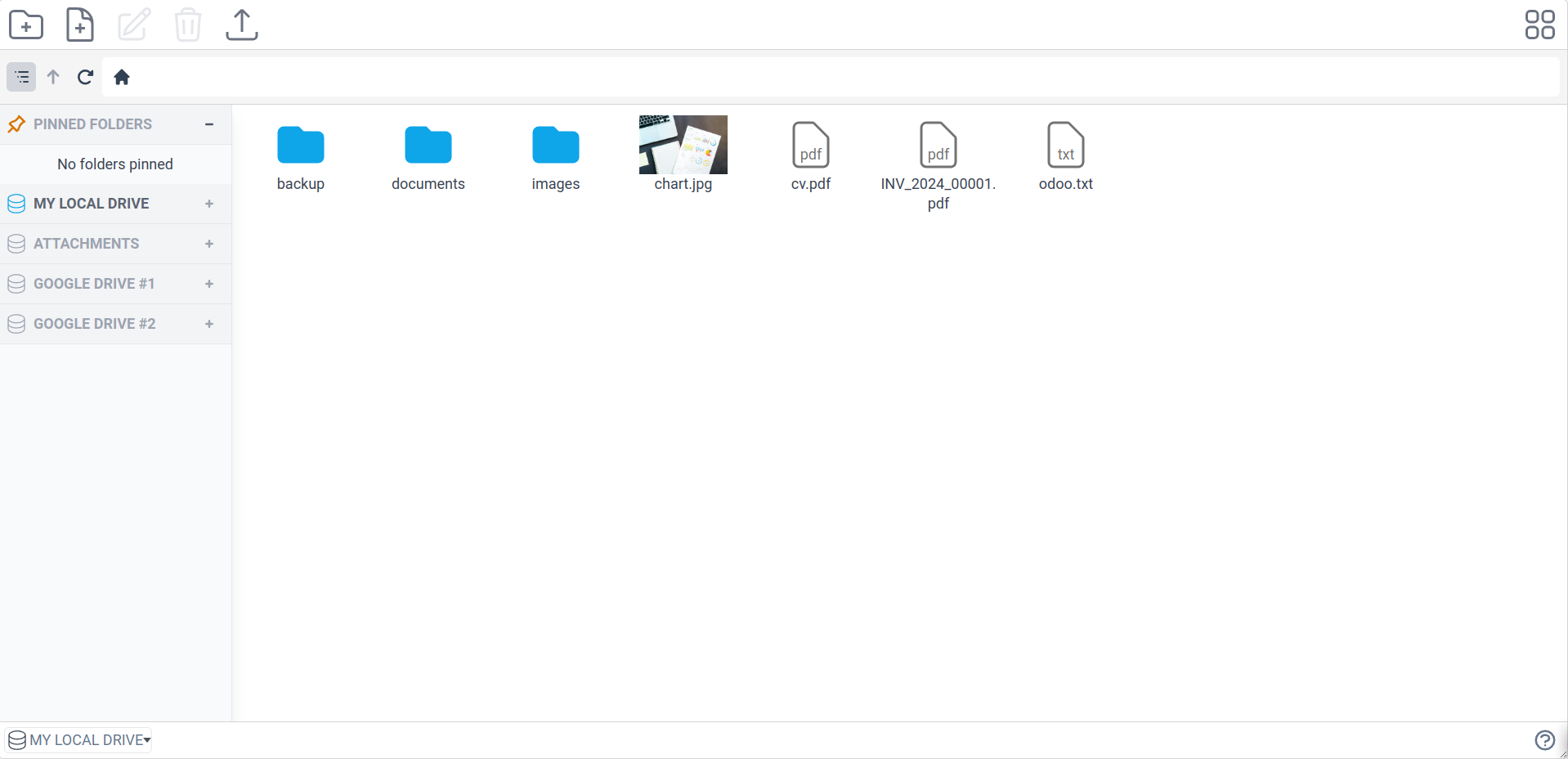1568x759 pixels.
Task: Expand Google Drive #1 storage
Action: (209, 284)
